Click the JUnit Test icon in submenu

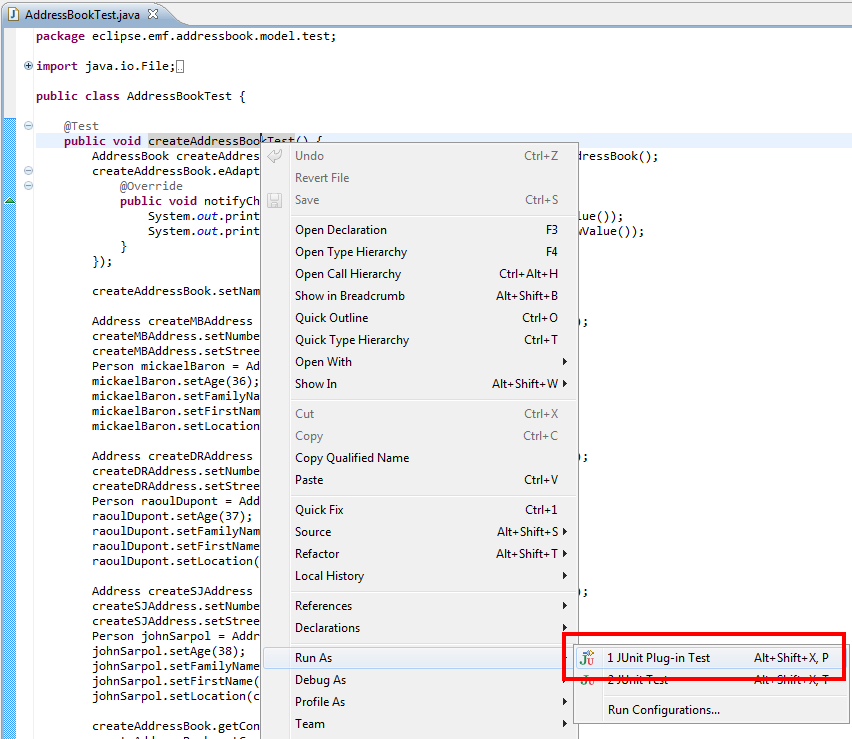[588, 680]
